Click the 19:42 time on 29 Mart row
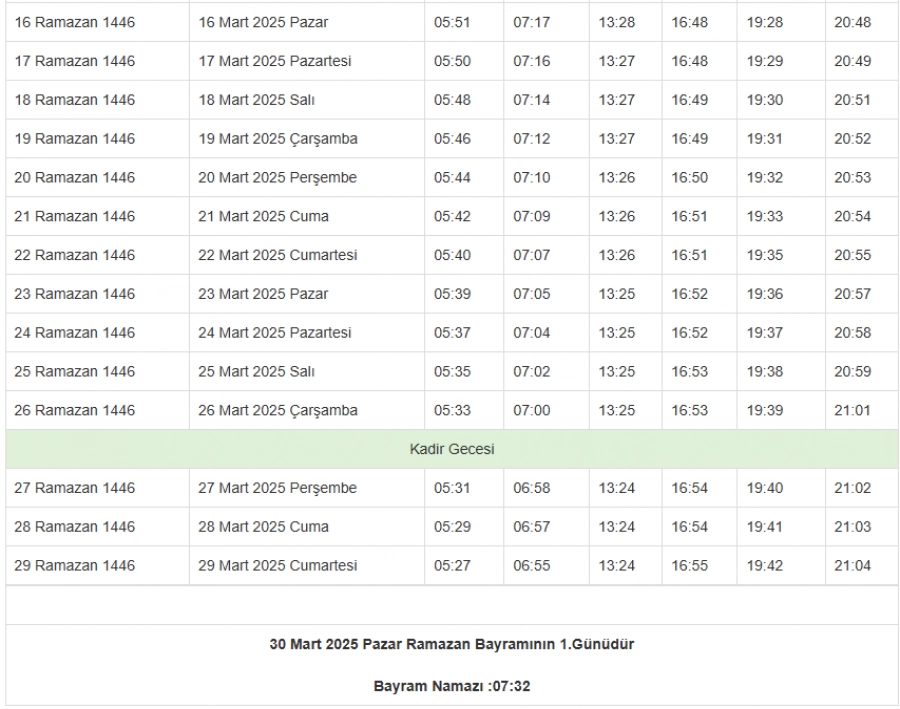This screenshot has height=709, width=900. click(x=763, y=566)
